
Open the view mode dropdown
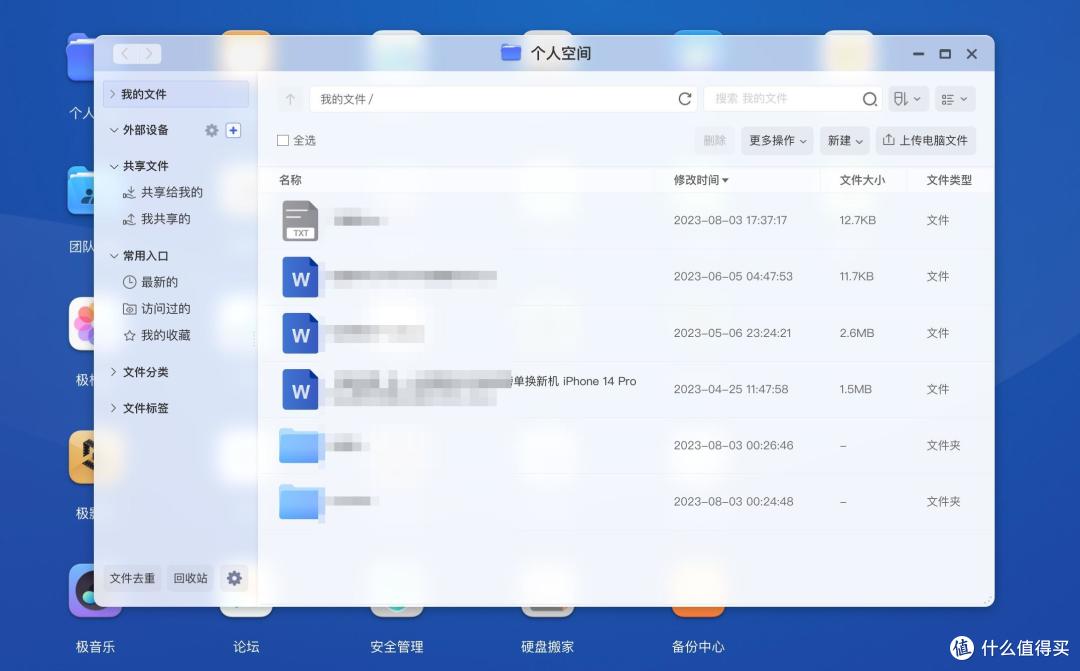click(x=955, y=99)
